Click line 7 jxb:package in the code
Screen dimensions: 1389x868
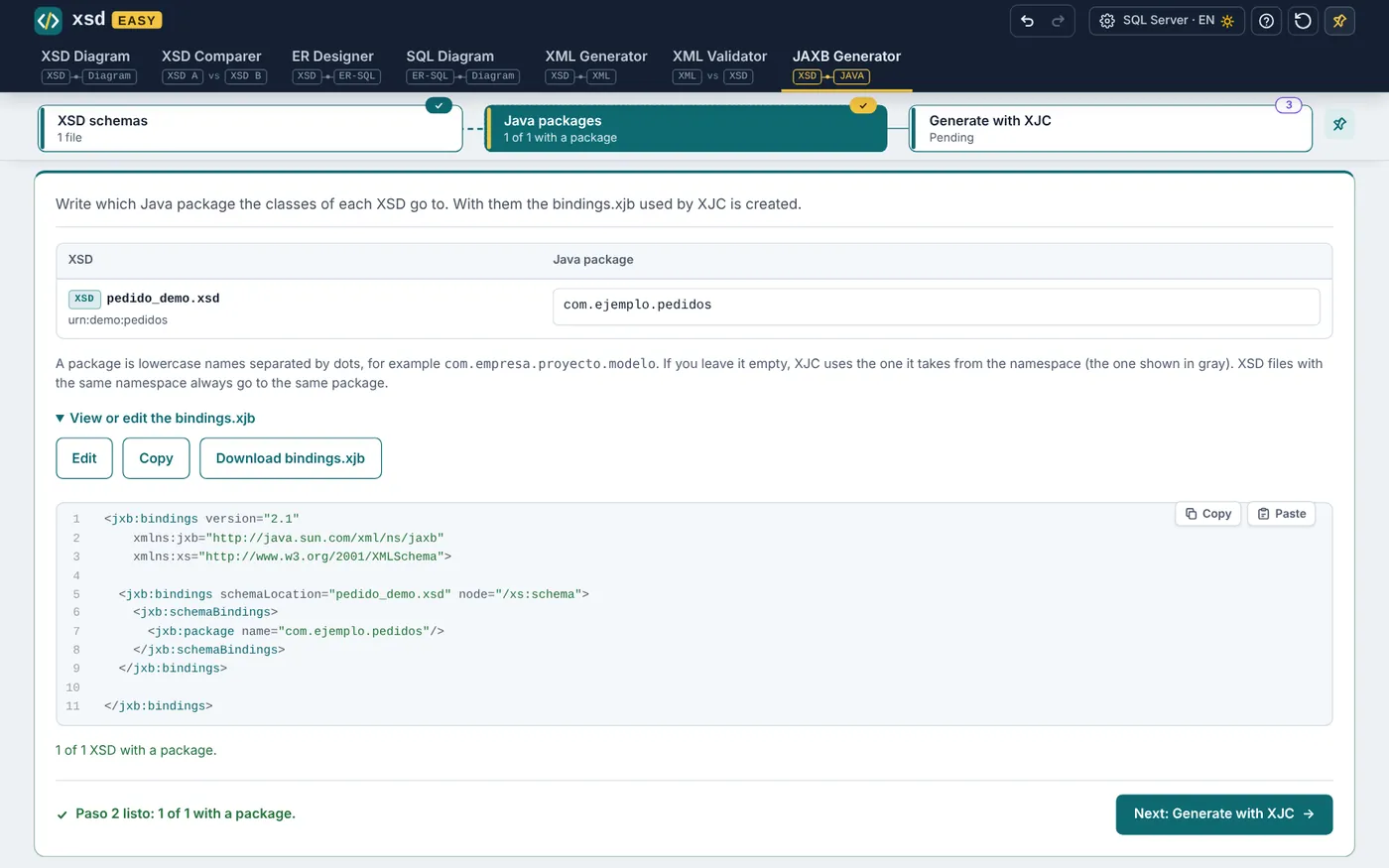(296, 632)
